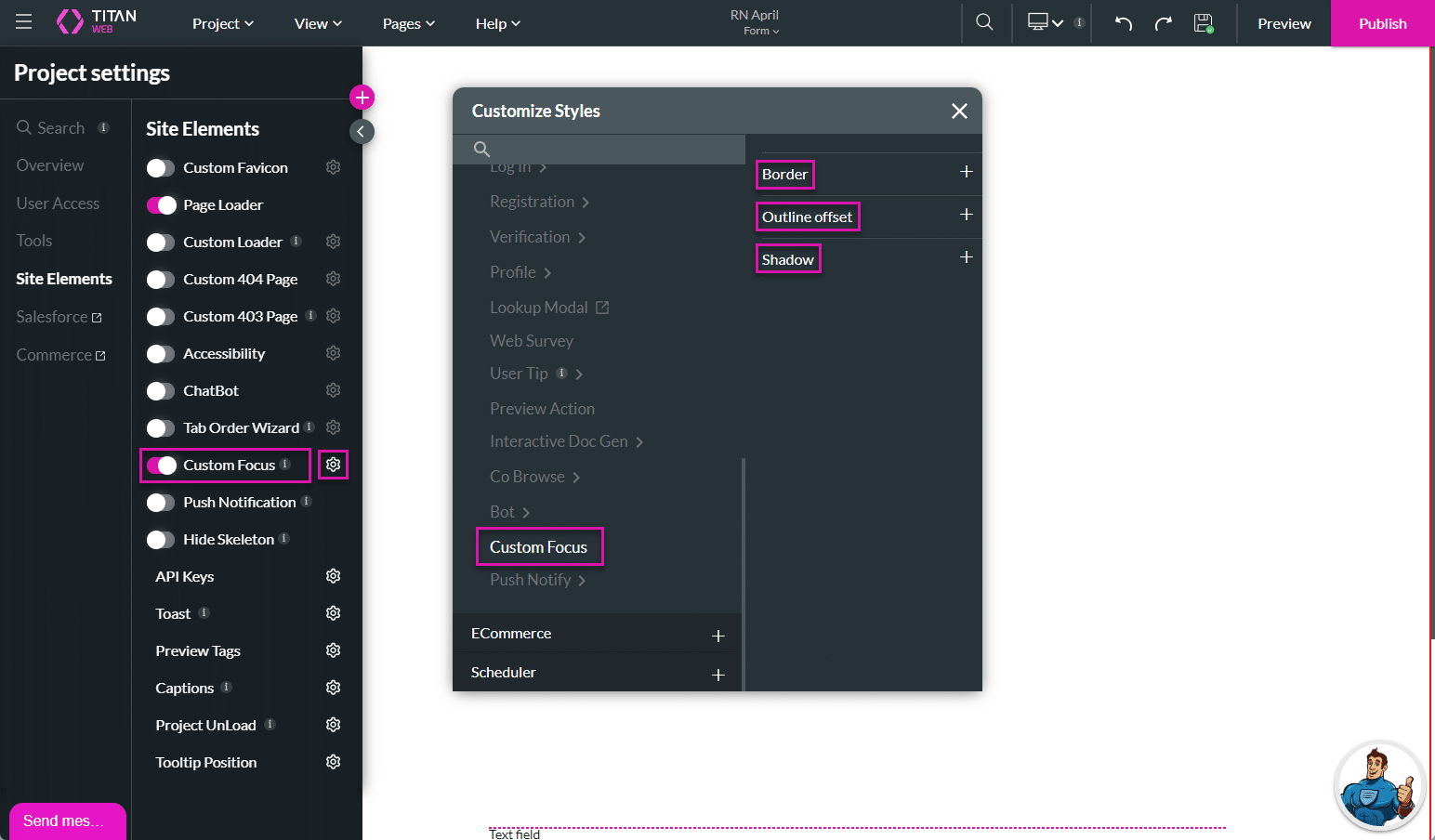Click the redo arrow icon
This screenshot has height=840, width=1435.
1163,23
